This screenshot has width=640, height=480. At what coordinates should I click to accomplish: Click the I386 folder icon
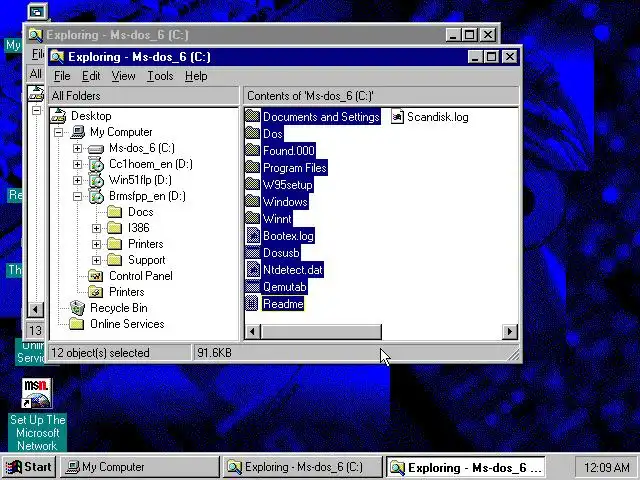115,228
